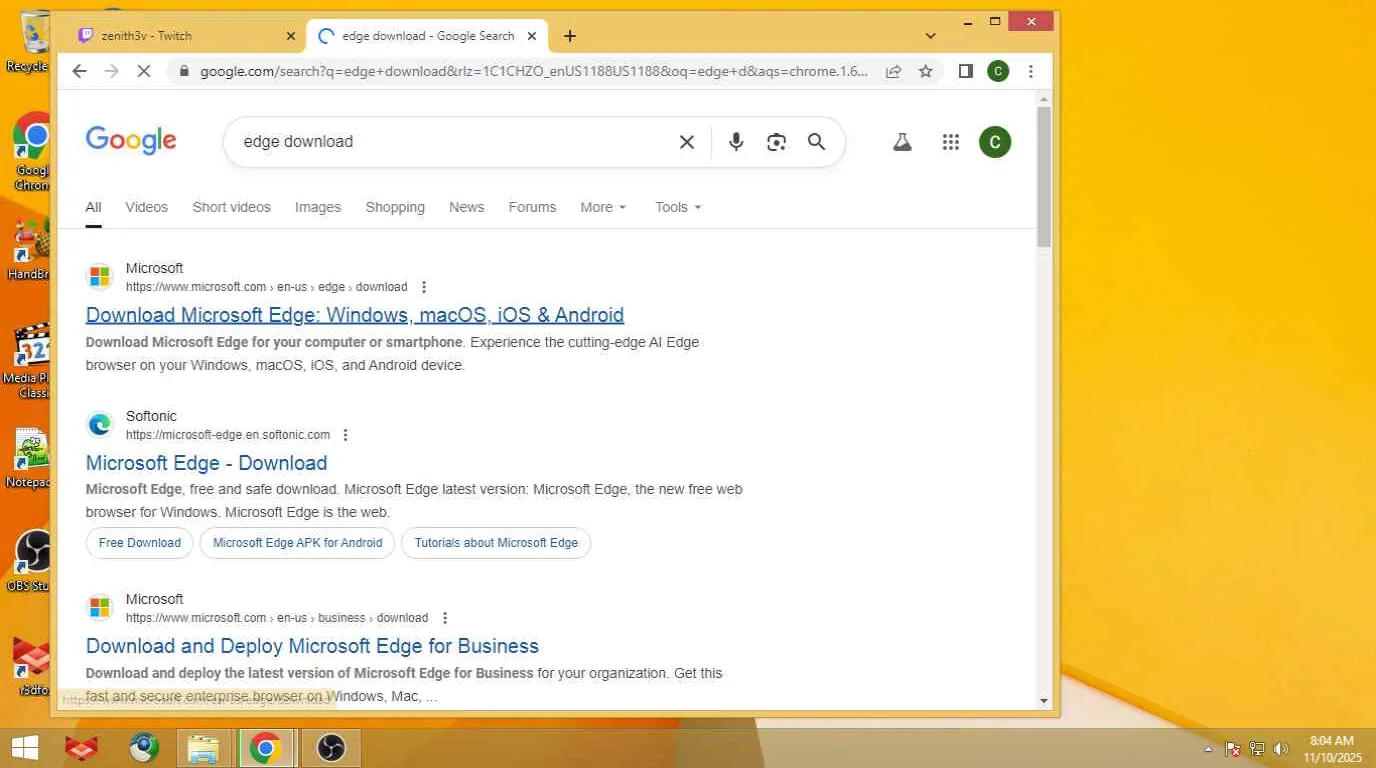Image resolution: width=1376 pixels, height=768 pixels.
Task: Go to the Google homepage via the logo
Action: (x=131, y=141)
